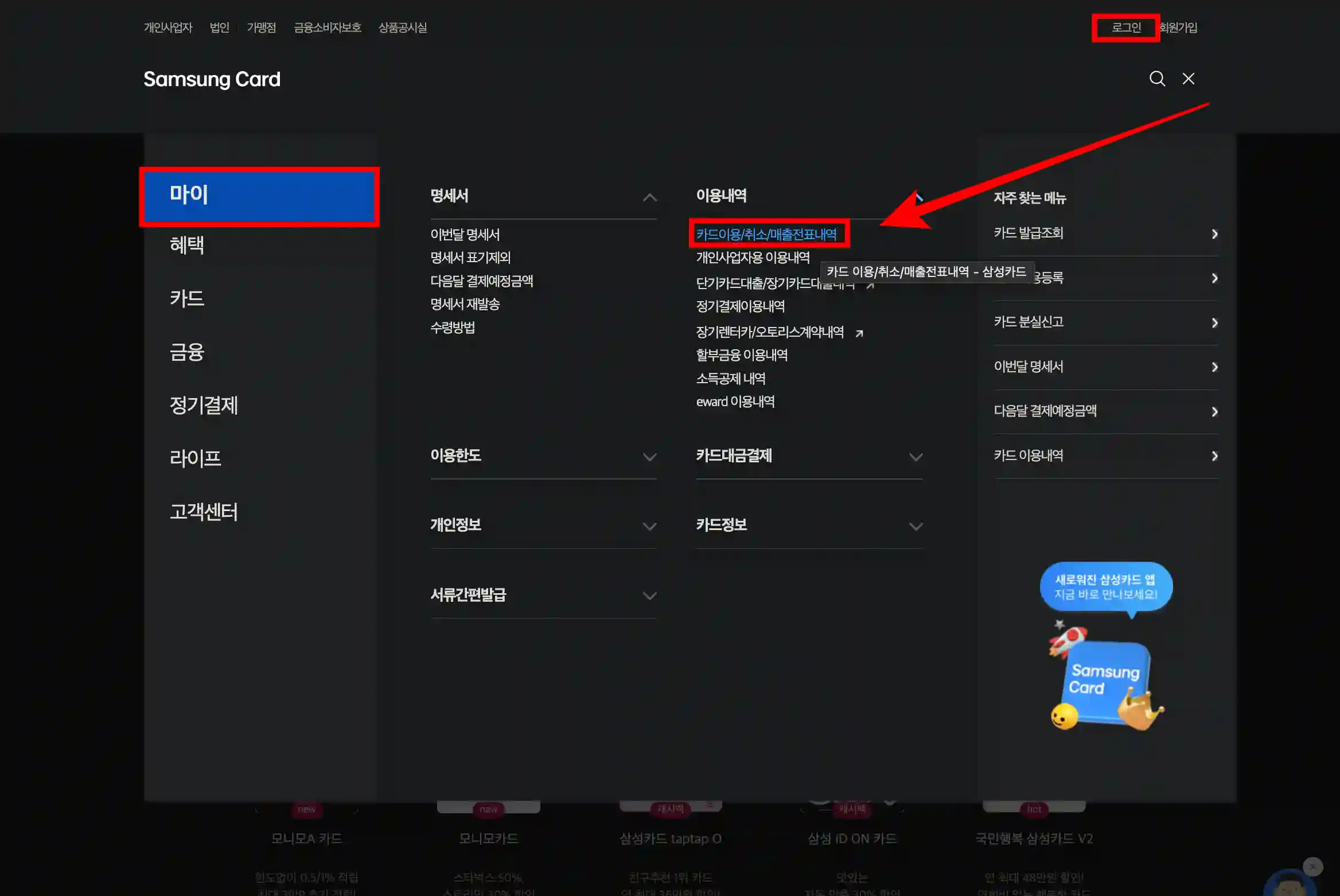Expand the 카드대금결제 section

(x=916, y=457)
